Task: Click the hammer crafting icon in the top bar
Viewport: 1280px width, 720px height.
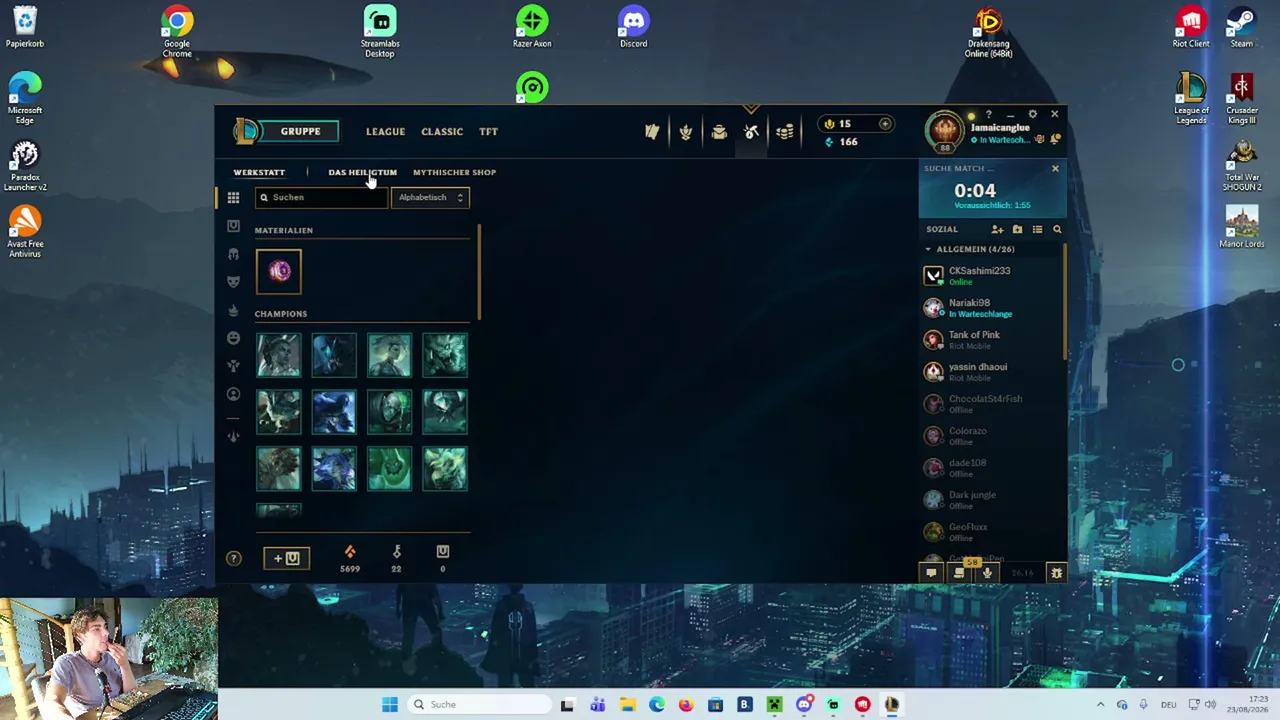Action: (x=752, y=132)
